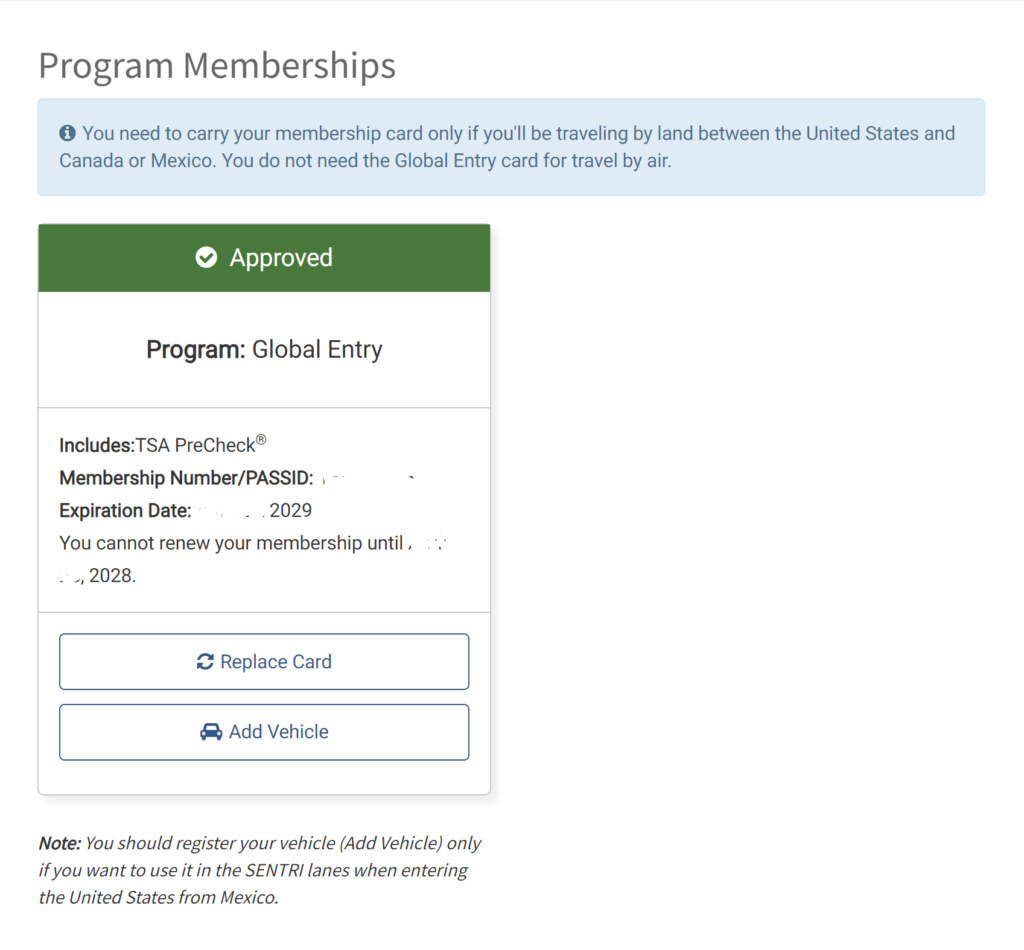The width and height of the screenshot is (1024, 950).
Task: Click the redacted PASSID number value
Action: [x=370, y=478]
